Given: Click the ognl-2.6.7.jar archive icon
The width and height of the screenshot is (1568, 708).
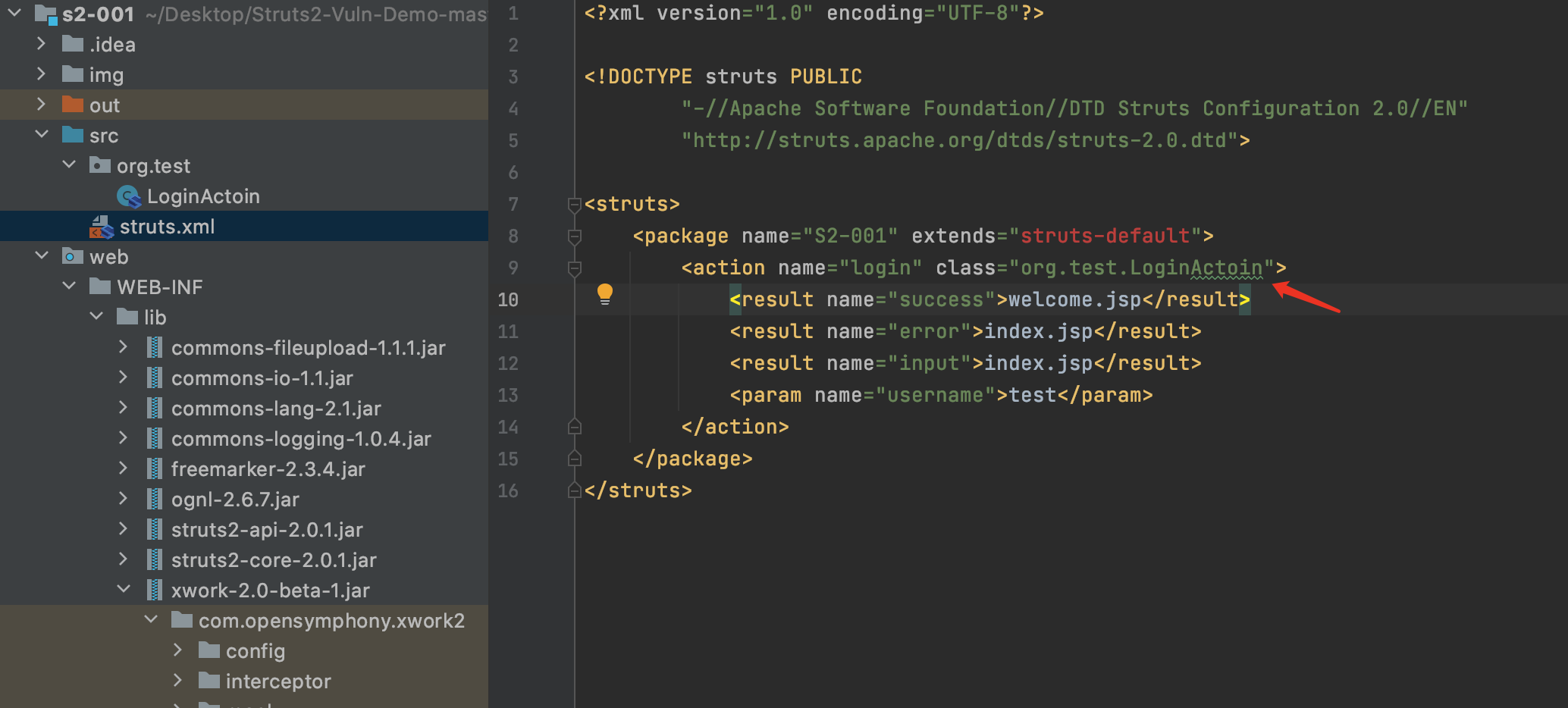Looking at the screenshot, I should (155, 499).
